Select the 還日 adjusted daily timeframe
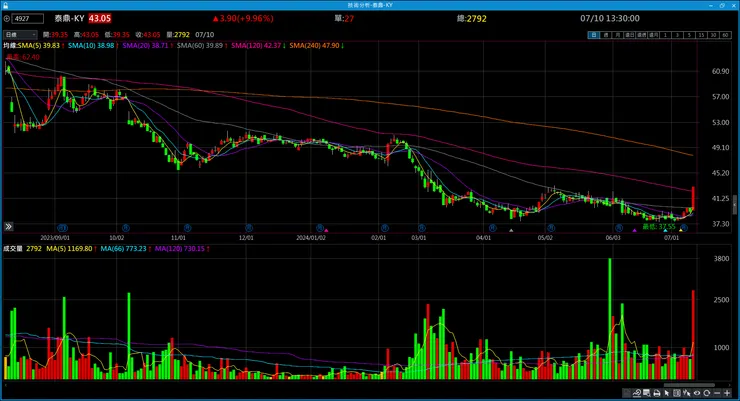 630,35
